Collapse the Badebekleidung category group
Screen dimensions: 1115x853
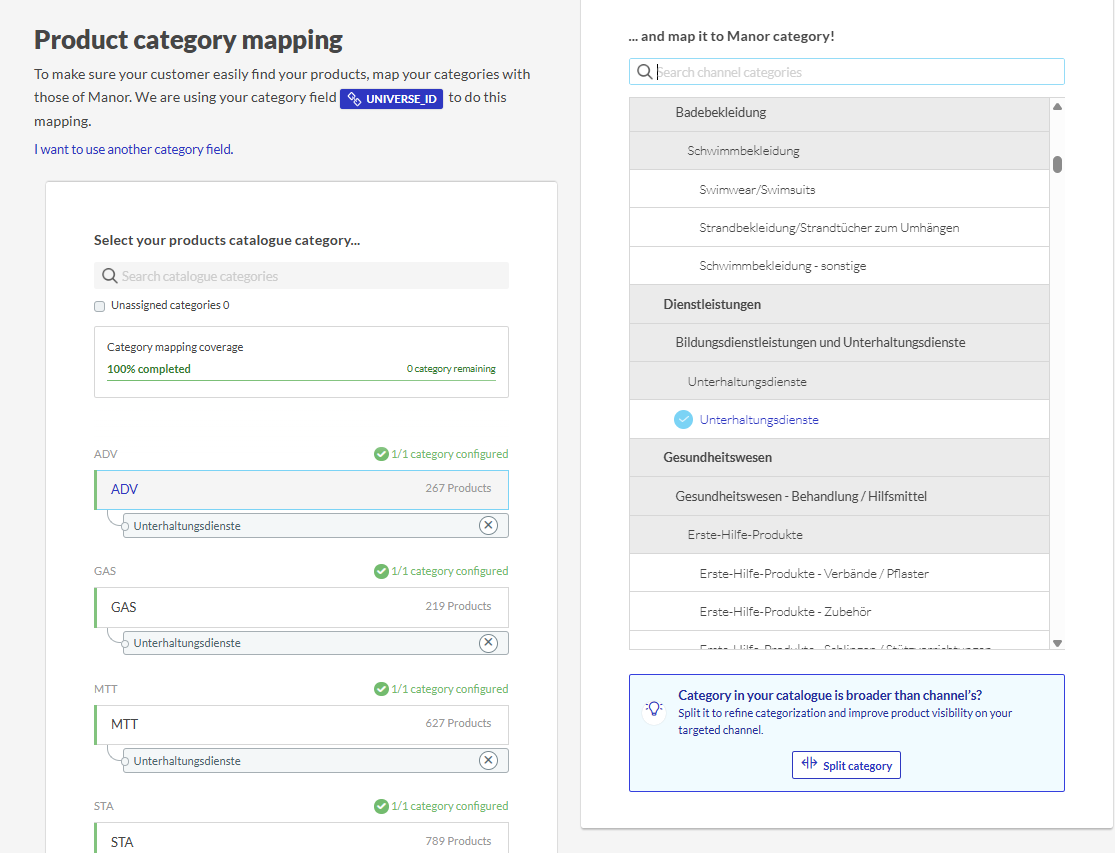(x=721, y=113)
